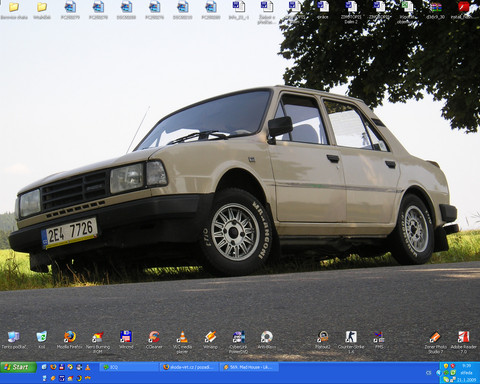Open the Adobe Reader 7.0 shortcut
Image resolution: width=480 pixels, height=384 pixels.
click(463, 342)
